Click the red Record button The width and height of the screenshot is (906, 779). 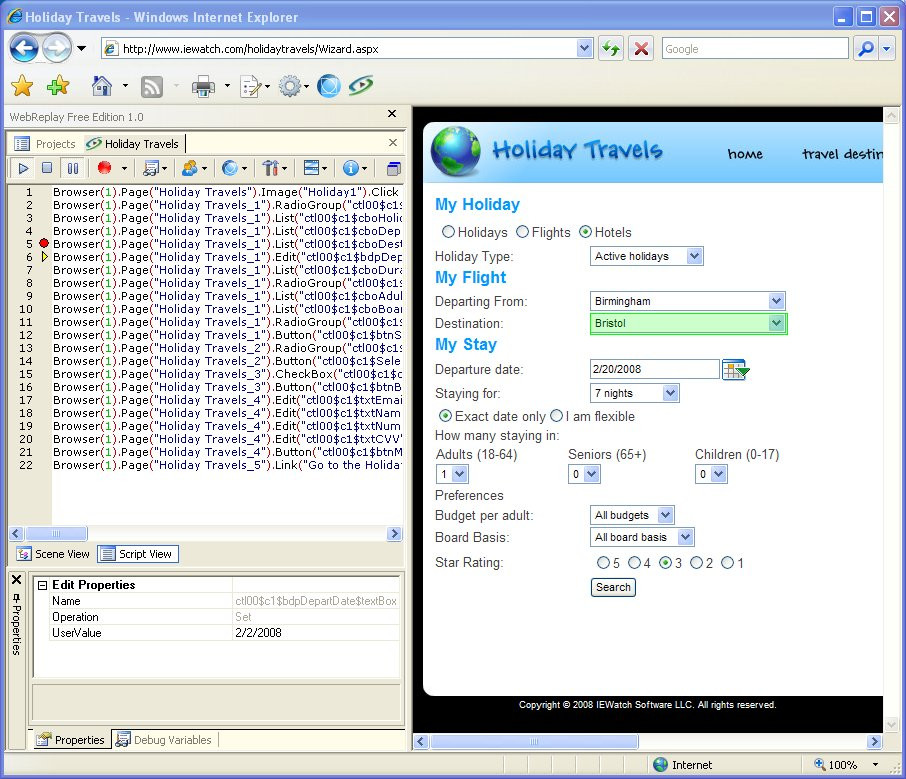point(104,168)
